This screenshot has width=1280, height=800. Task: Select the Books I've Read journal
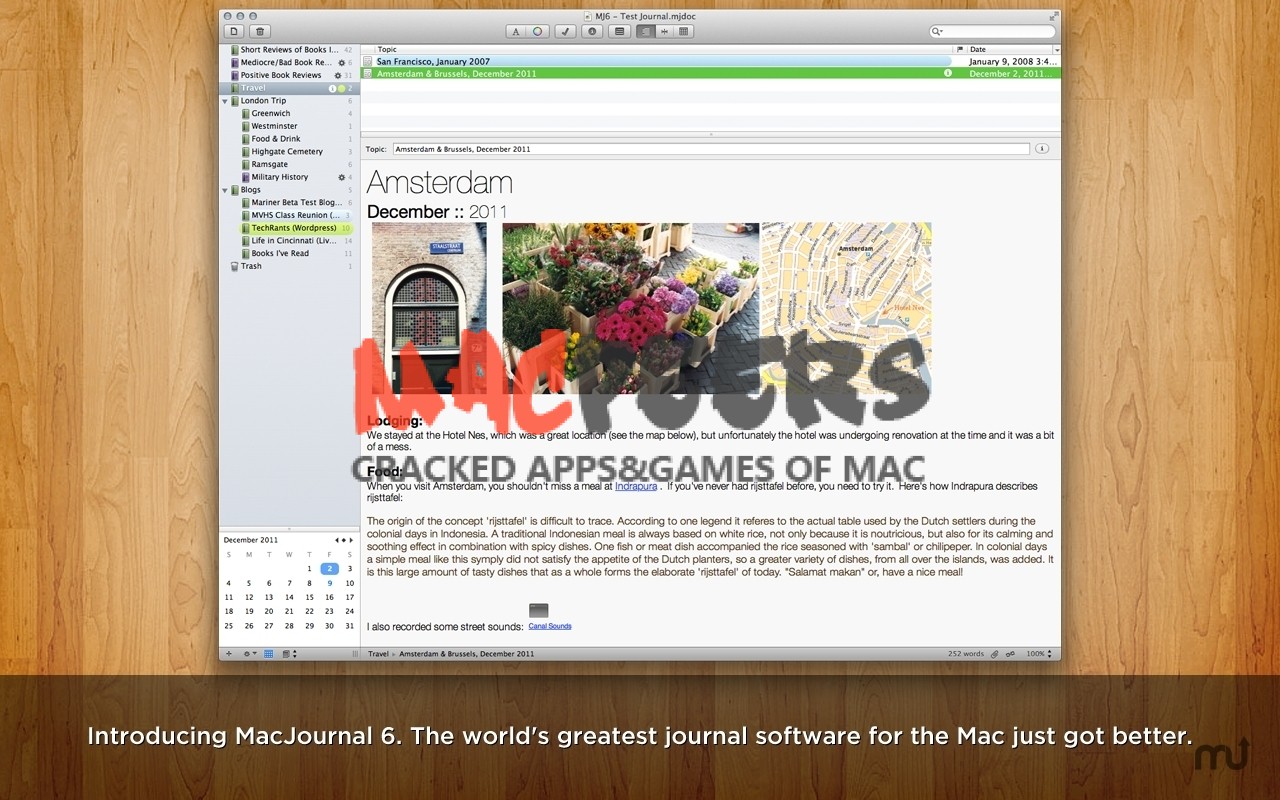coord(289,253)
